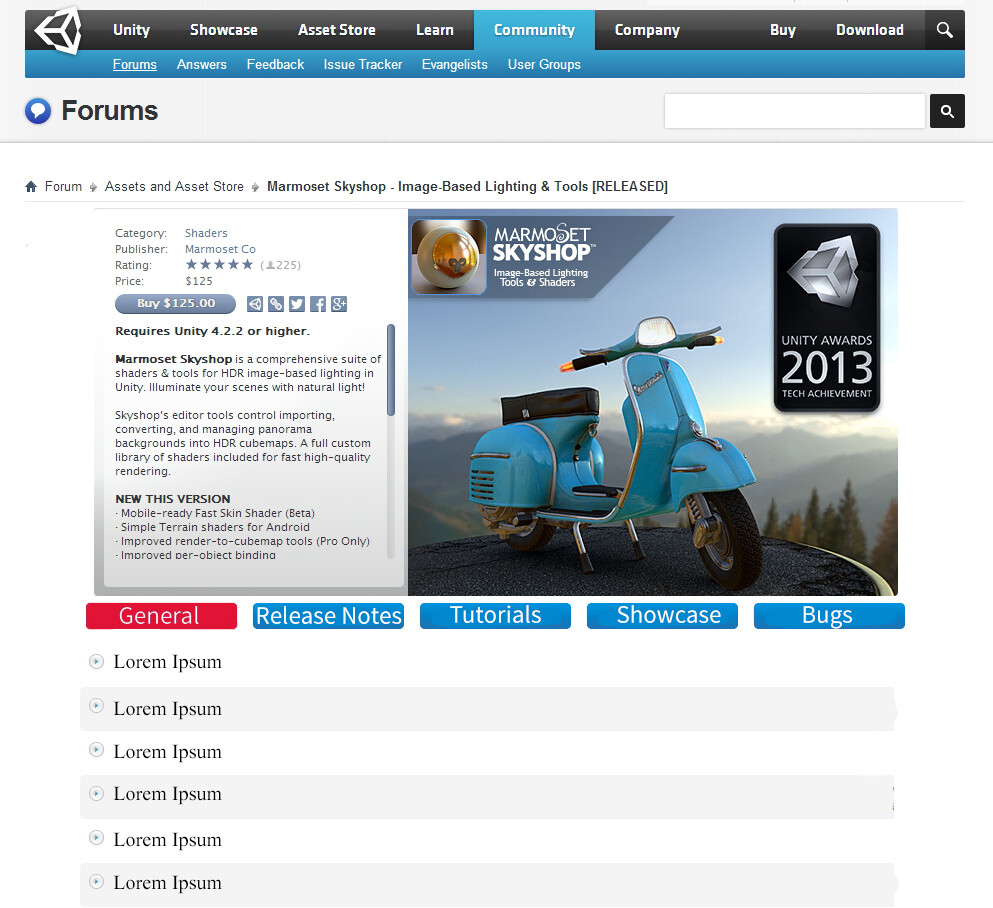Open the search magnifier in the top navigation bar
Viewport: 993px width, 908px height.
point(944,30)
